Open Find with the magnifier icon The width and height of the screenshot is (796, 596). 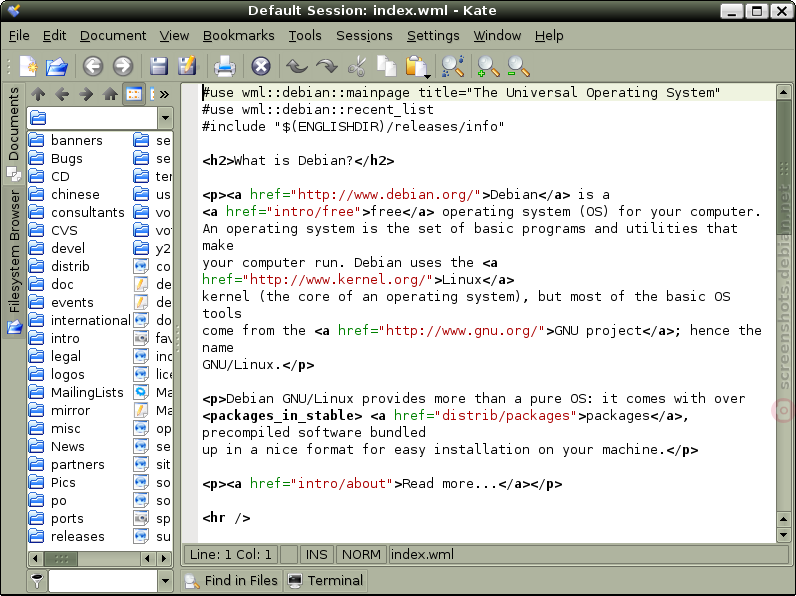coord(452,67)
